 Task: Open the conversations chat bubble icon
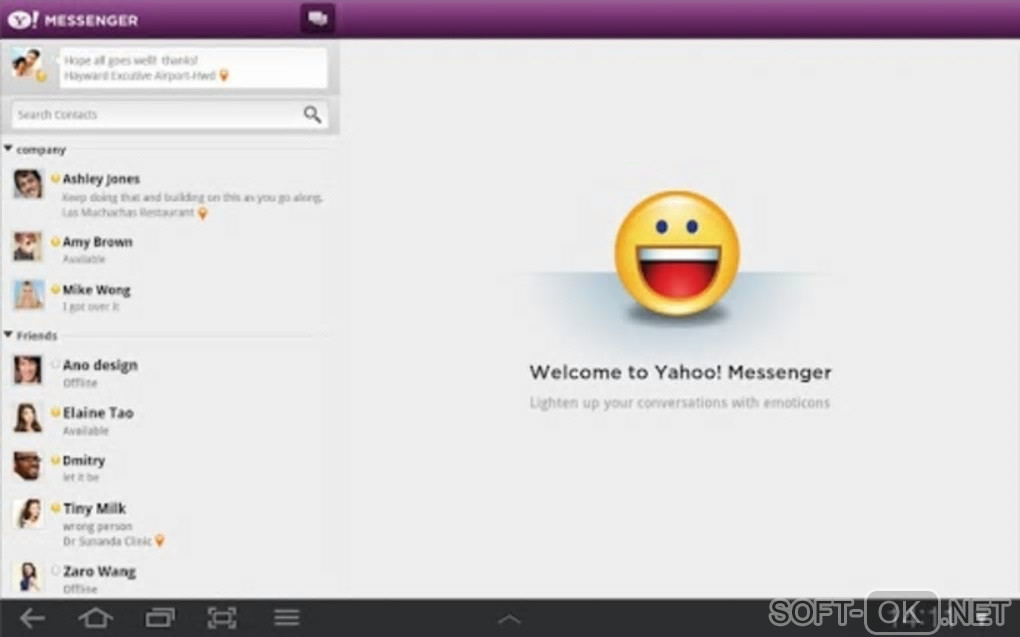317,18
